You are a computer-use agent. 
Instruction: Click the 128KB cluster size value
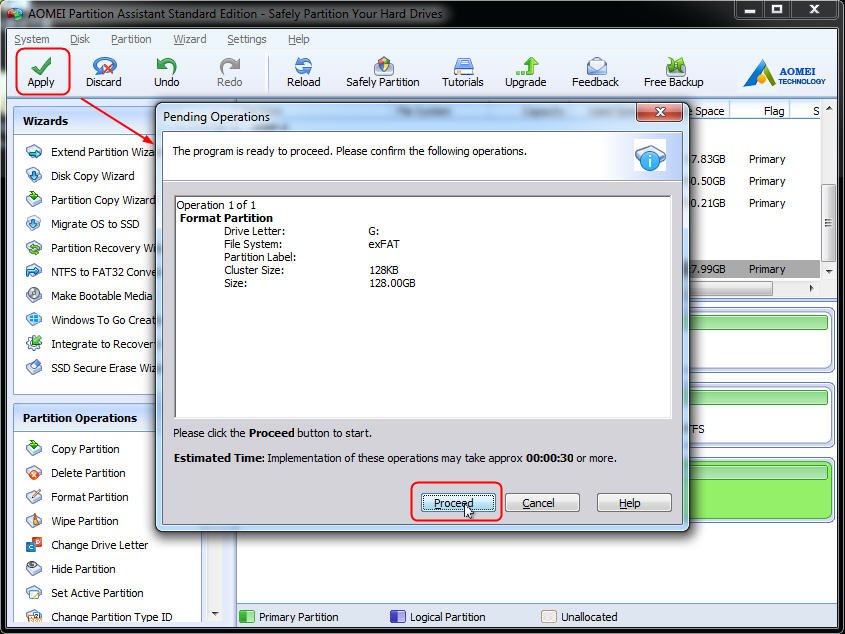(384, 270)
